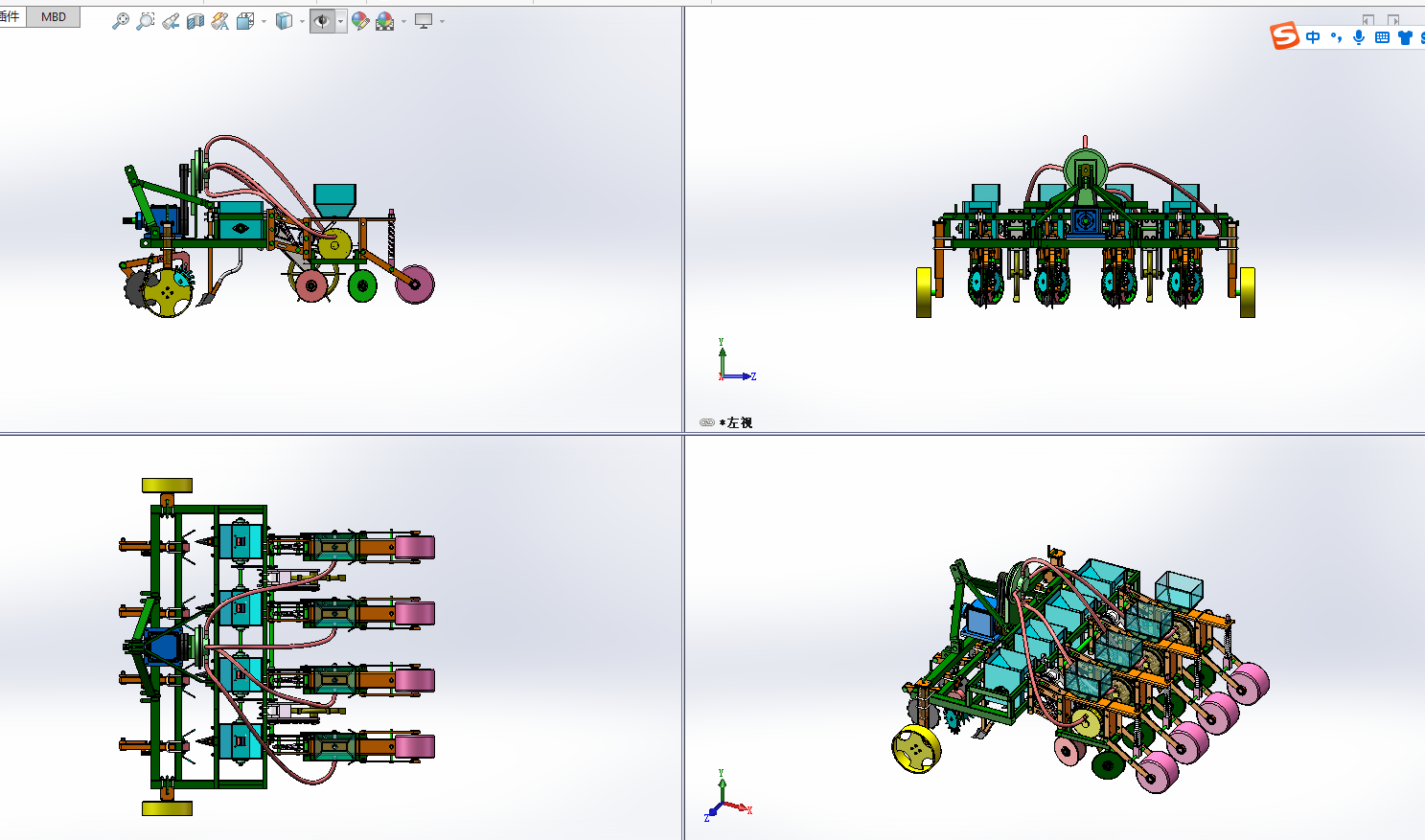Open the Apply Scene dropdown arrow
This screenshot has width=1425, height=840.
pos(403,21)
